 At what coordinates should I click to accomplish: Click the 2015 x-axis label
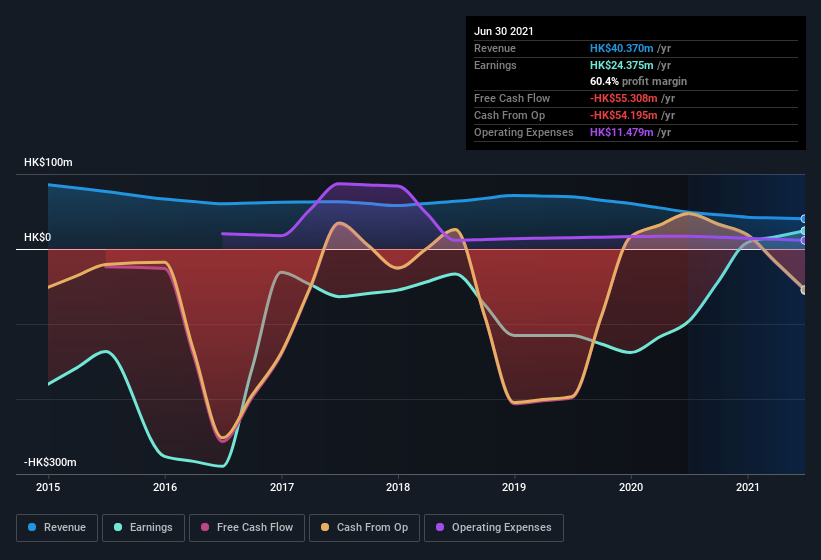[x=48, y=487]
